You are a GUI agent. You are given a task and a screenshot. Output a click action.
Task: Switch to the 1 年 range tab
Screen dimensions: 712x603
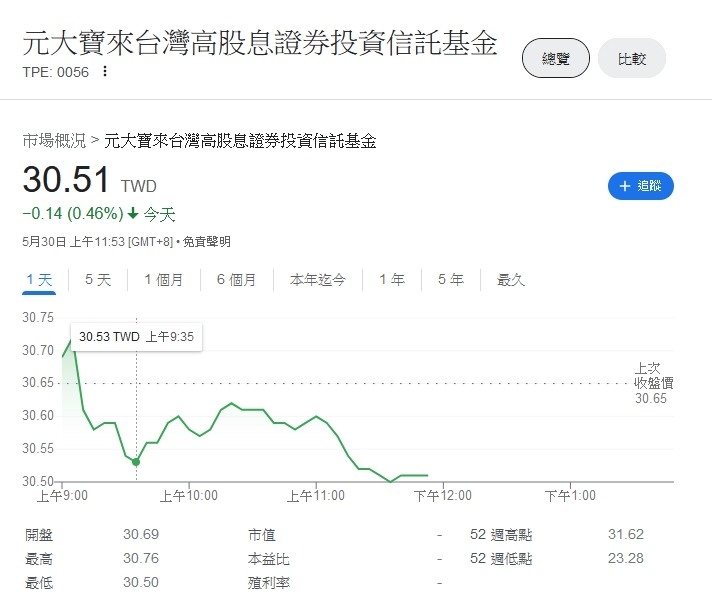(392, 280)
